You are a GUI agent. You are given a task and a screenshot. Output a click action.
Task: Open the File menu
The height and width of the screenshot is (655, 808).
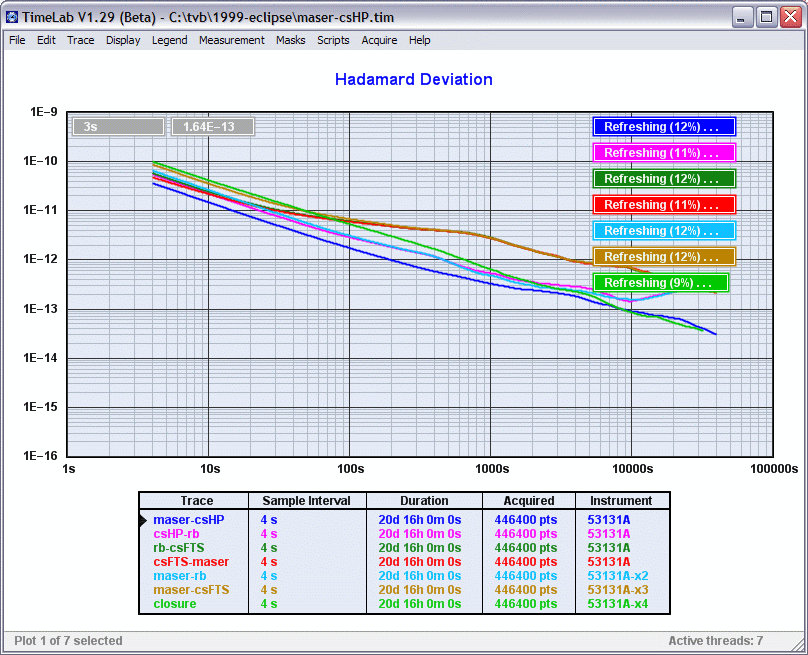tap(17, 40)
